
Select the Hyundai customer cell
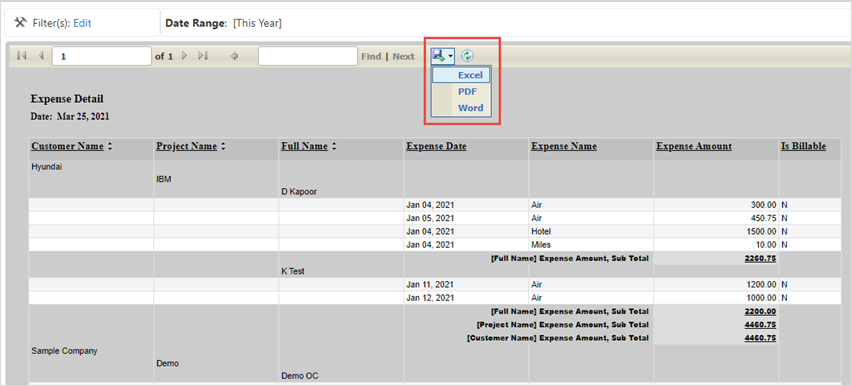pos(47,167)
